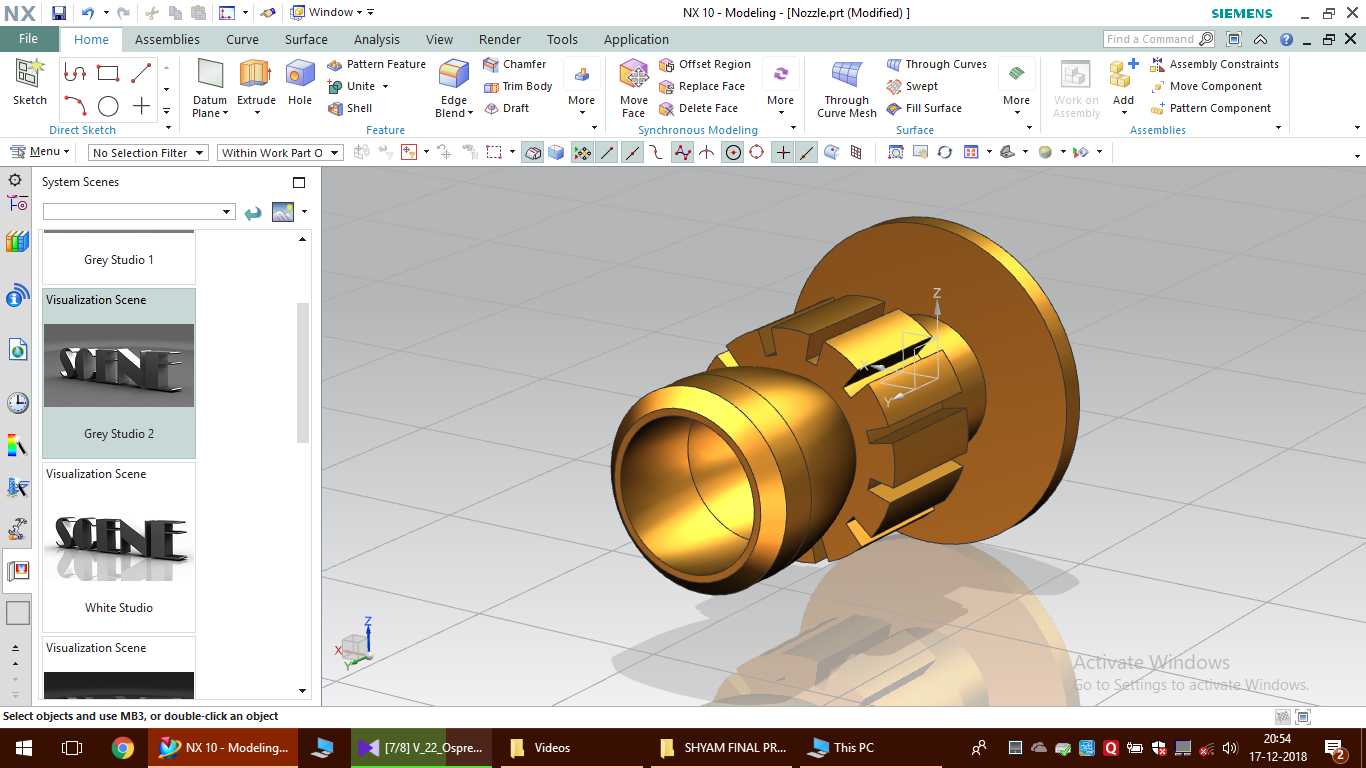
Task: Click the Find a Command search field
Action: (1160, 39)
